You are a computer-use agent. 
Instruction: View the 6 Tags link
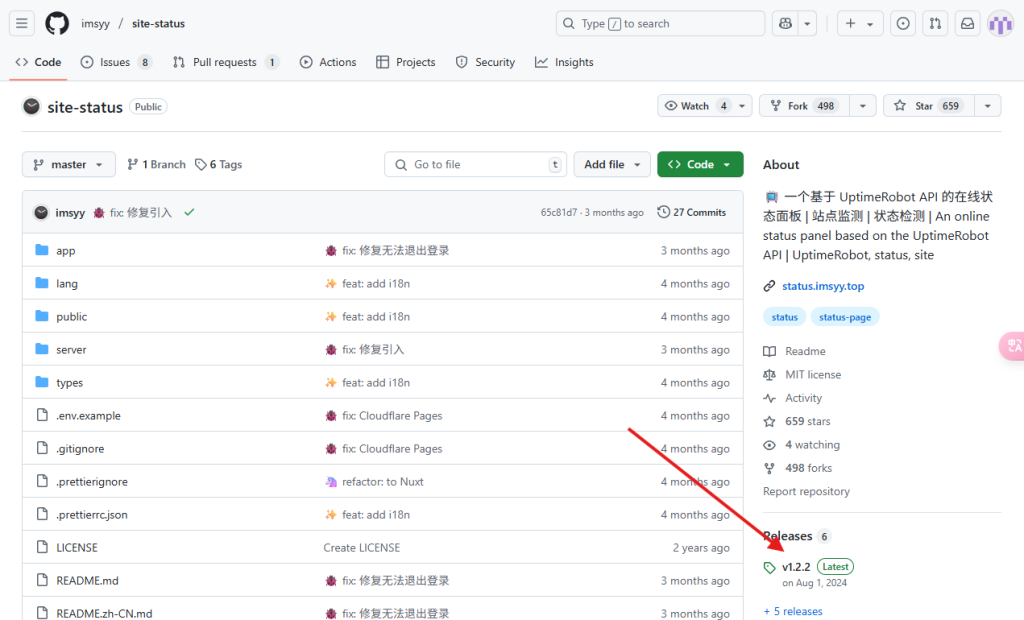click(x=219, y=165)
